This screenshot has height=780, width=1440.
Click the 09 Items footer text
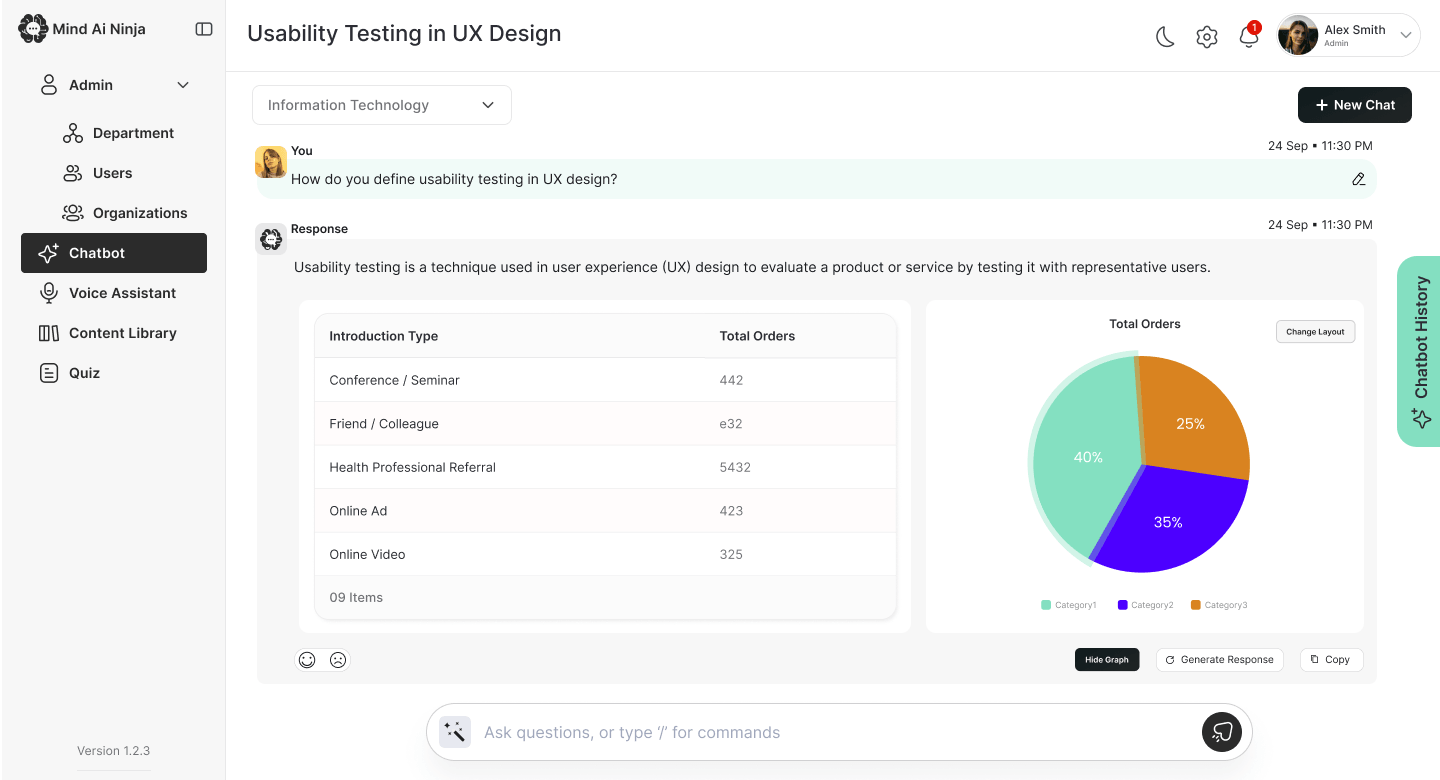pos(356,597)
